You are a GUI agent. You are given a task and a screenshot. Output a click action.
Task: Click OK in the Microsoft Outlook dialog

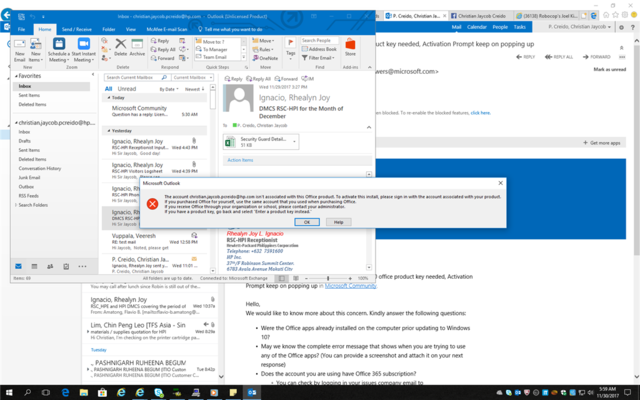307,222
